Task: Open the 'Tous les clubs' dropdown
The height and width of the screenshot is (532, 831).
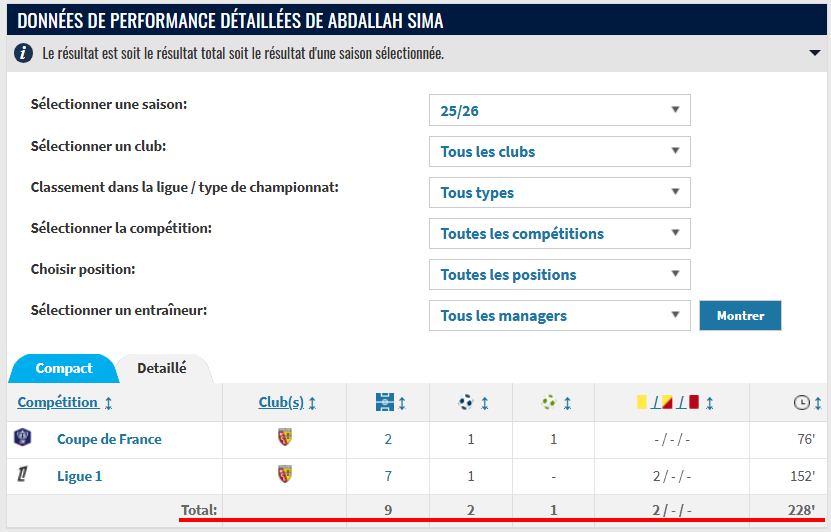Action: 559,151
